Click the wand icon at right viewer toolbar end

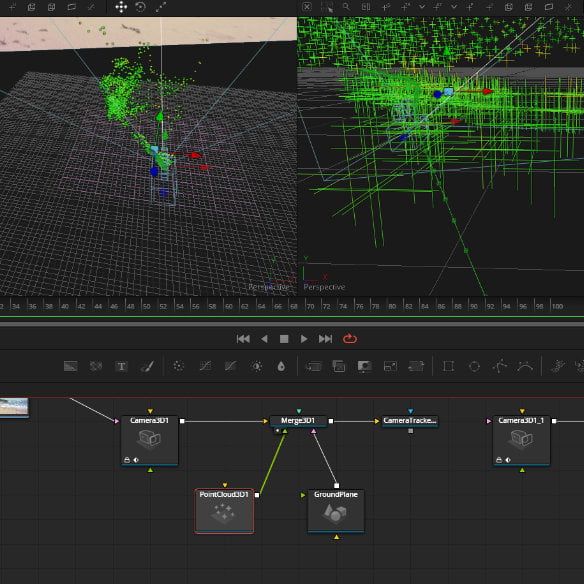pos(568,7)
